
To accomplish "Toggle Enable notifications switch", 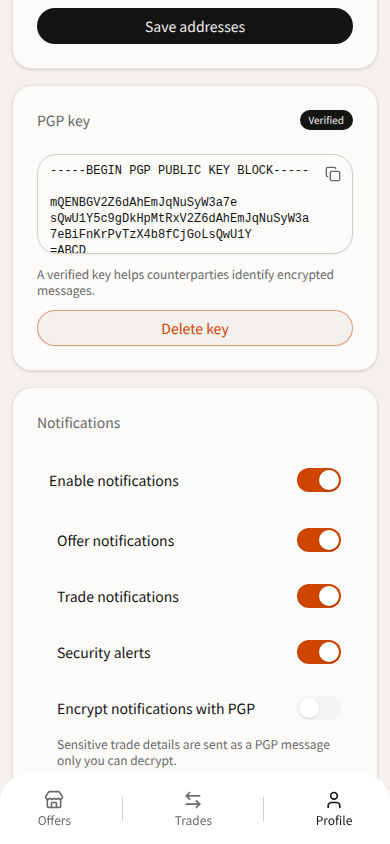I will [x=319, y=480].
